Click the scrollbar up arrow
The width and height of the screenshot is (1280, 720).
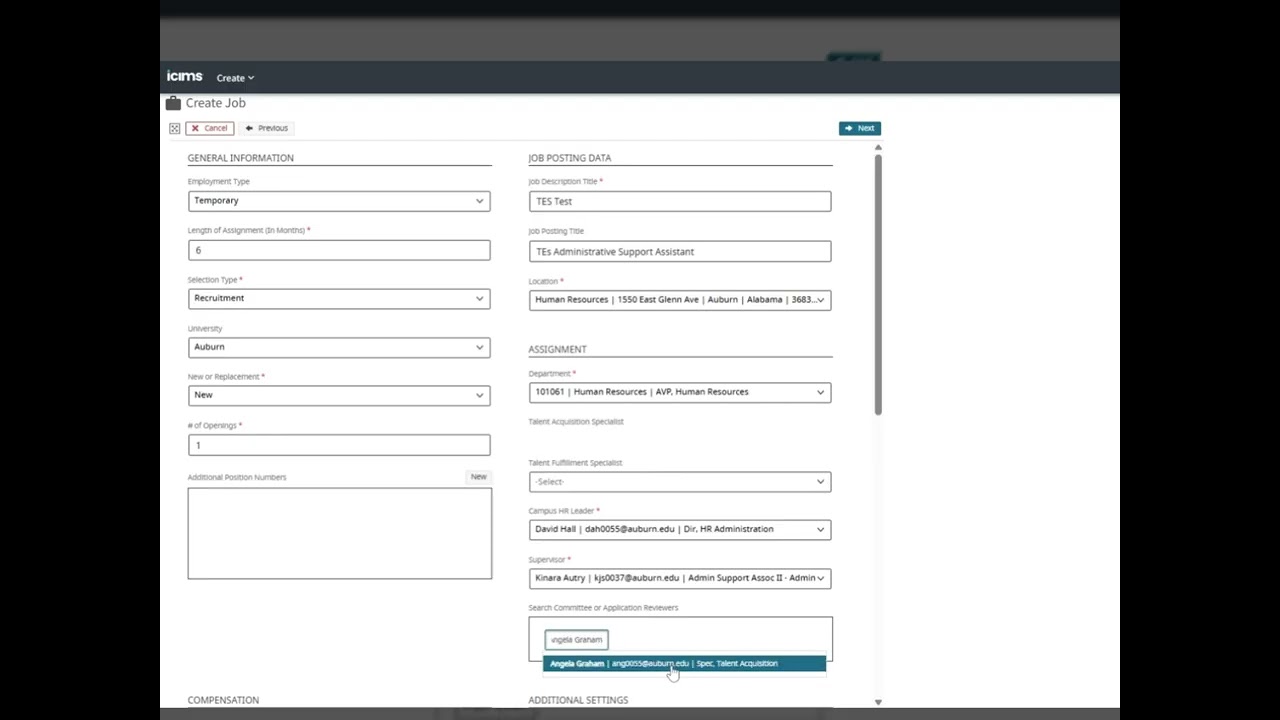(878, 148)
